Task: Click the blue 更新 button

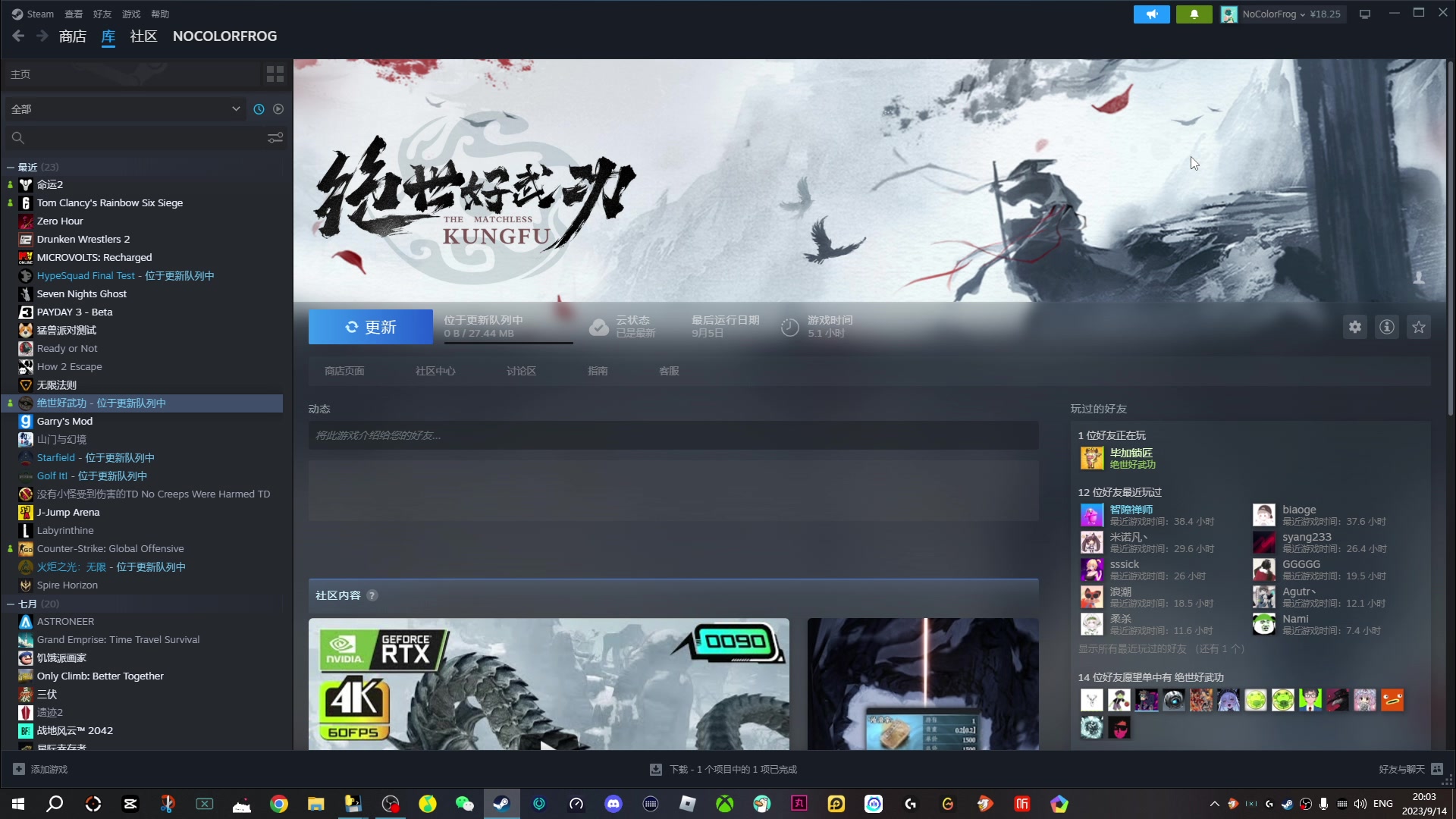Action: pyautogui.click(x=371, y=327)
